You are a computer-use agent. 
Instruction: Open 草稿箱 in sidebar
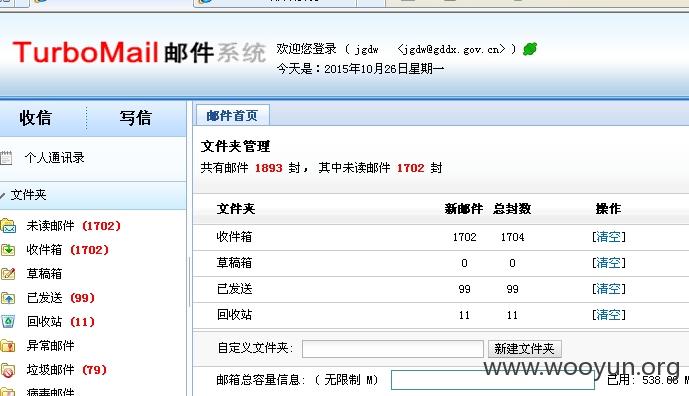(x=44, y=274)
